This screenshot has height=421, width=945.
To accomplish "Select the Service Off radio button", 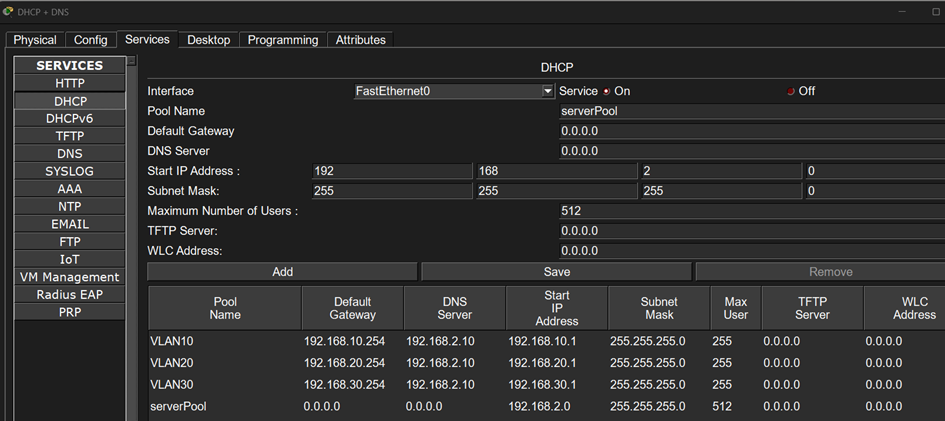I will tap(791, 92).
